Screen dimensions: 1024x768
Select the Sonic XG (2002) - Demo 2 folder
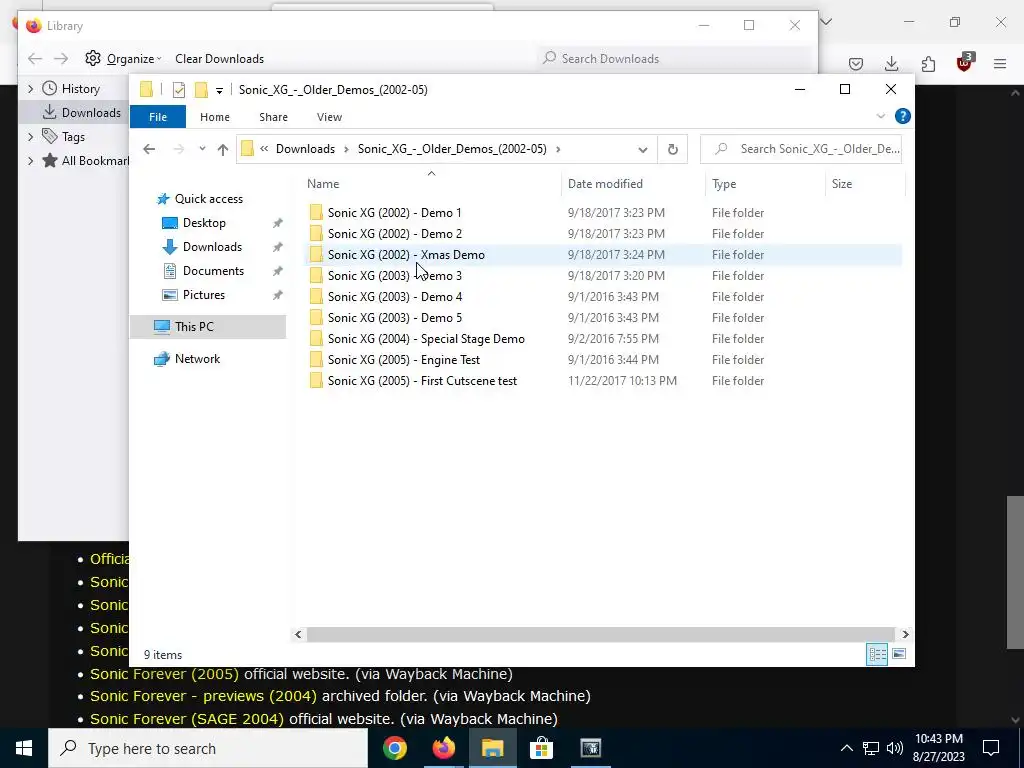[x=394, y=233]
